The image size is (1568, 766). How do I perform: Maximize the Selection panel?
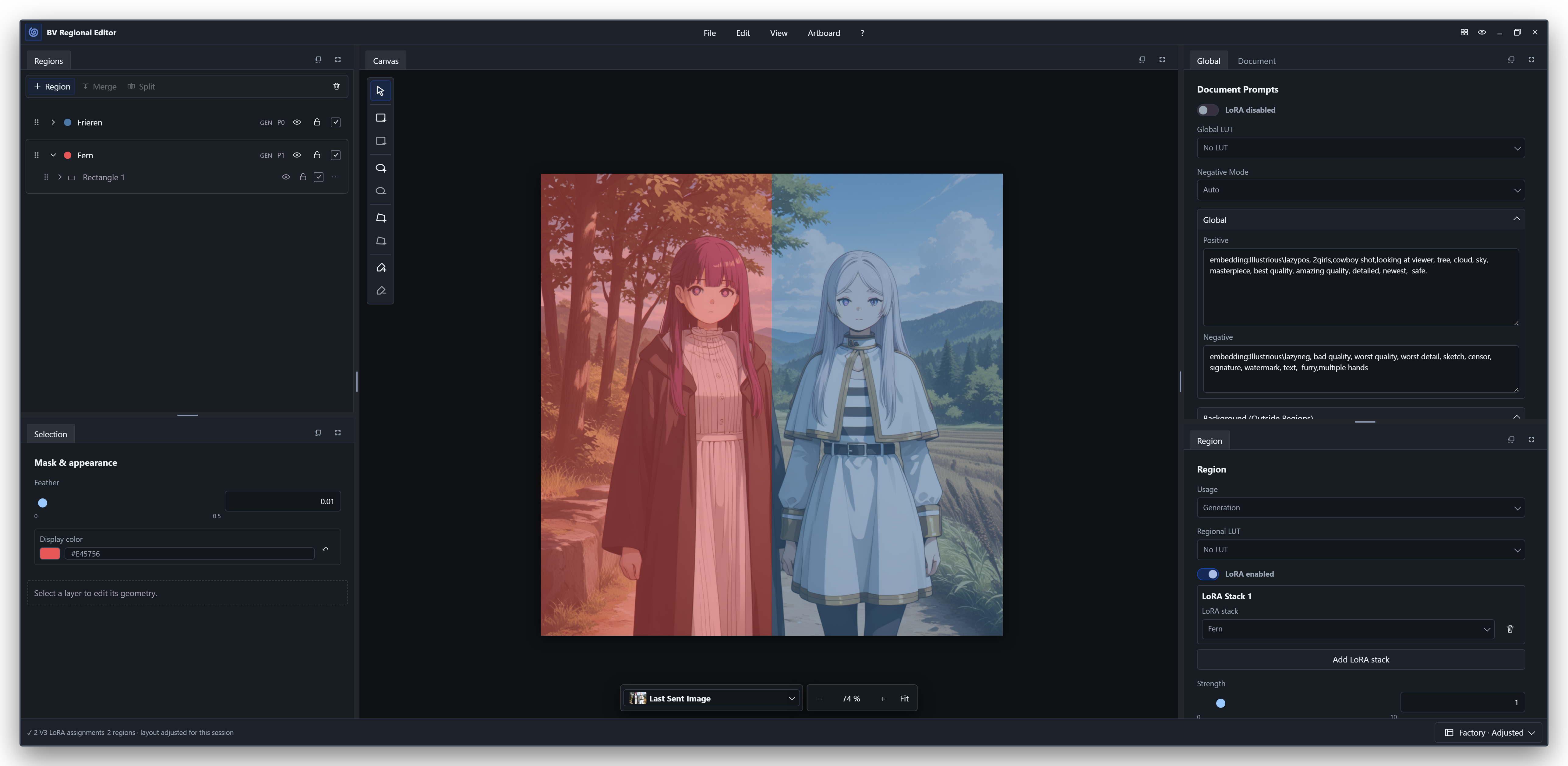338,433
